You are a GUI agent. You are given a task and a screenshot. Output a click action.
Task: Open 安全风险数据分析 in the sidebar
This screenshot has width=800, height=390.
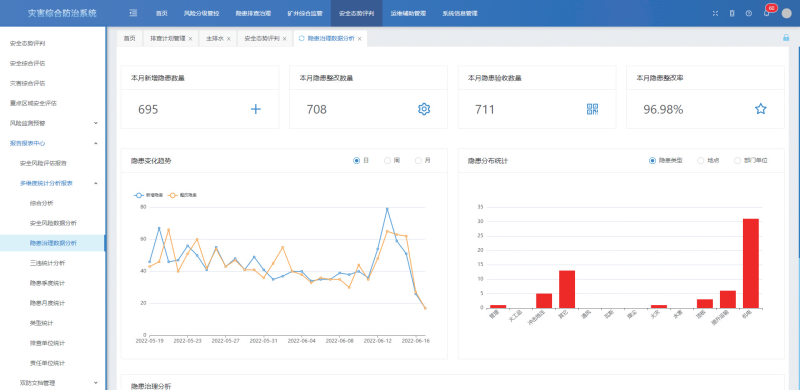click(53, 223)
